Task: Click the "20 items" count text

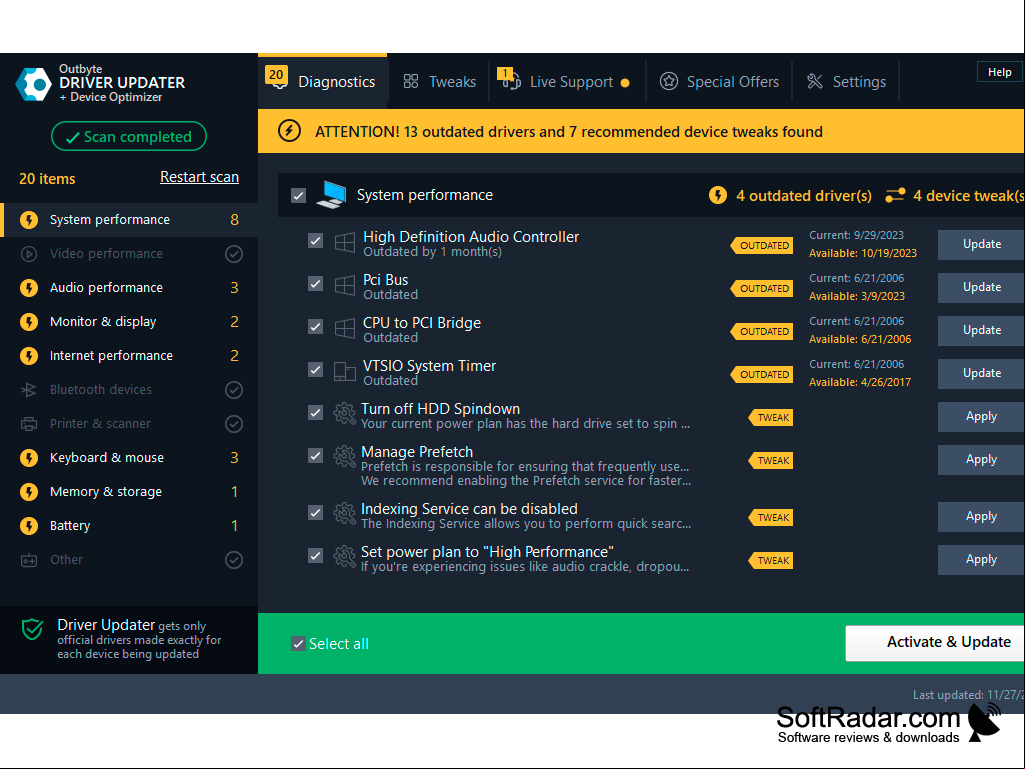Action: (x=47, y=179)
